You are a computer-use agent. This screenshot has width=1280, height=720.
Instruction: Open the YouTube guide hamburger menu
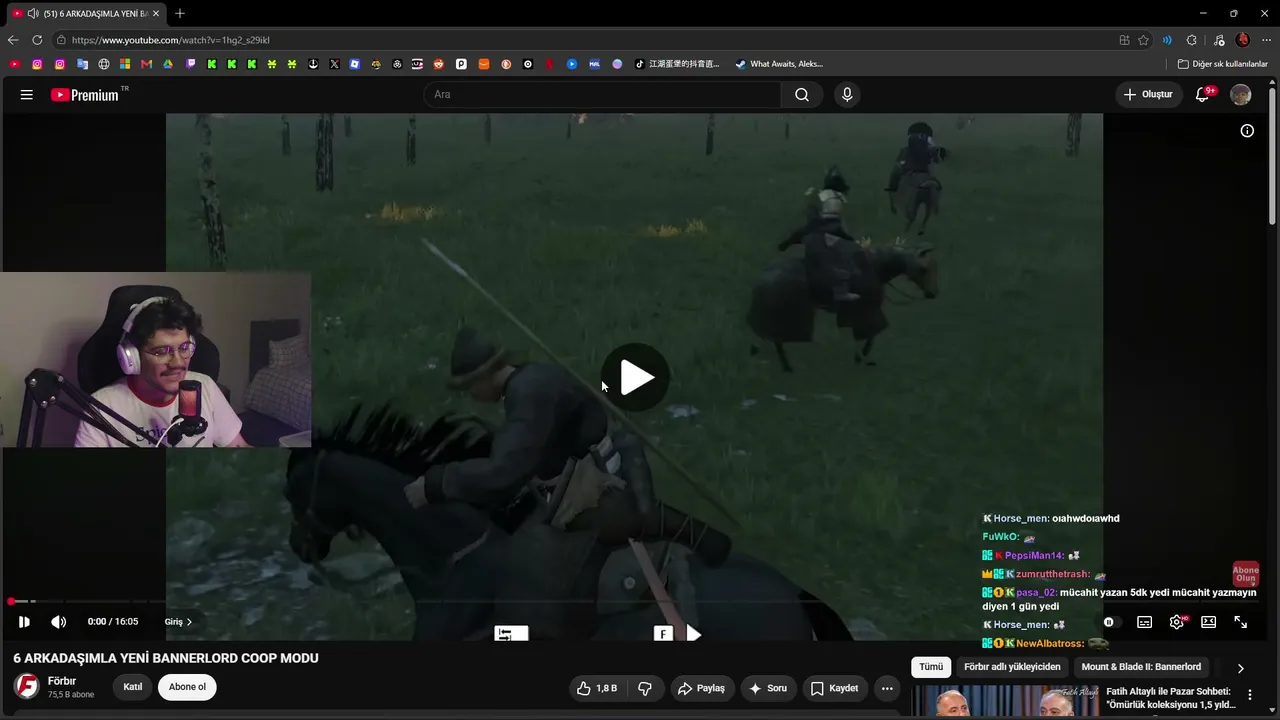(x=27, y=95)
